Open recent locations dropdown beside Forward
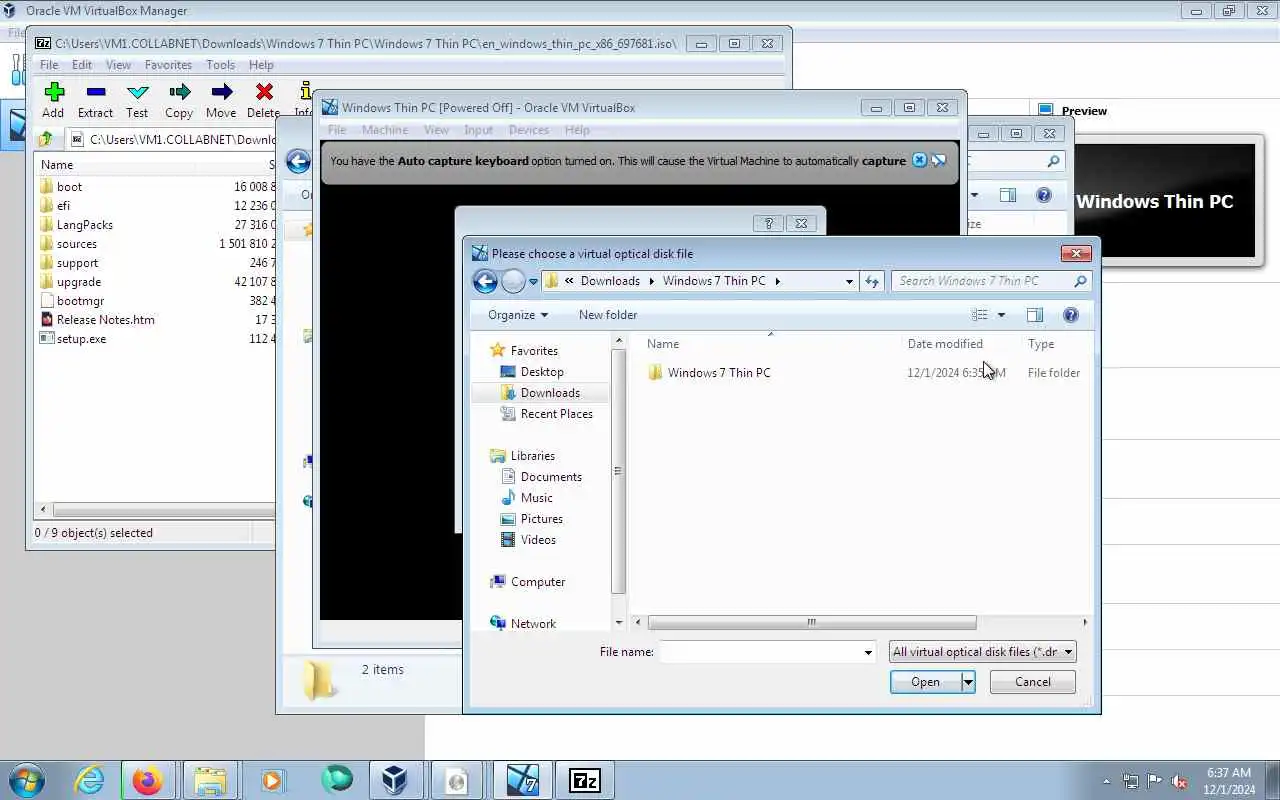This screenshot has height=800, width=1280. pos(533,281)
